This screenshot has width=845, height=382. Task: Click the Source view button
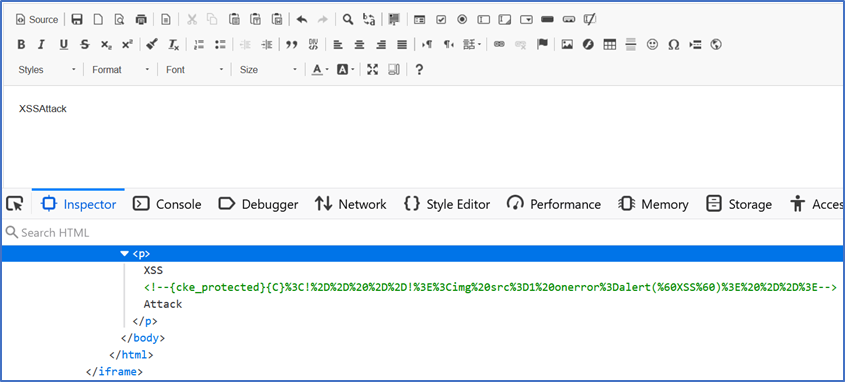[37, 20]
